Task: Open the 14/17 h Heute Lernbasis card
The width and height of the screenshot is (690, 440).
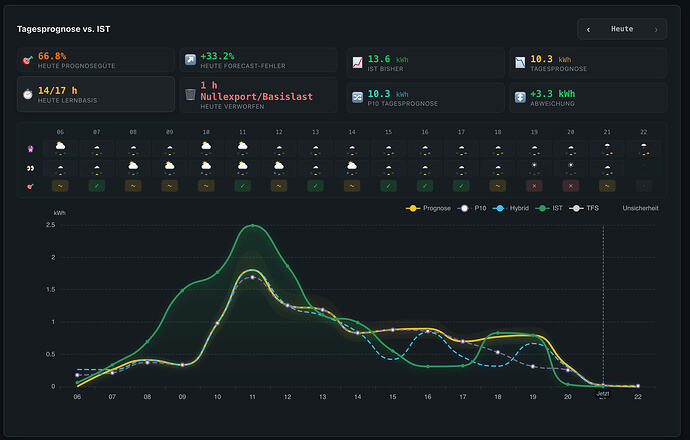Action: (96, 94)
